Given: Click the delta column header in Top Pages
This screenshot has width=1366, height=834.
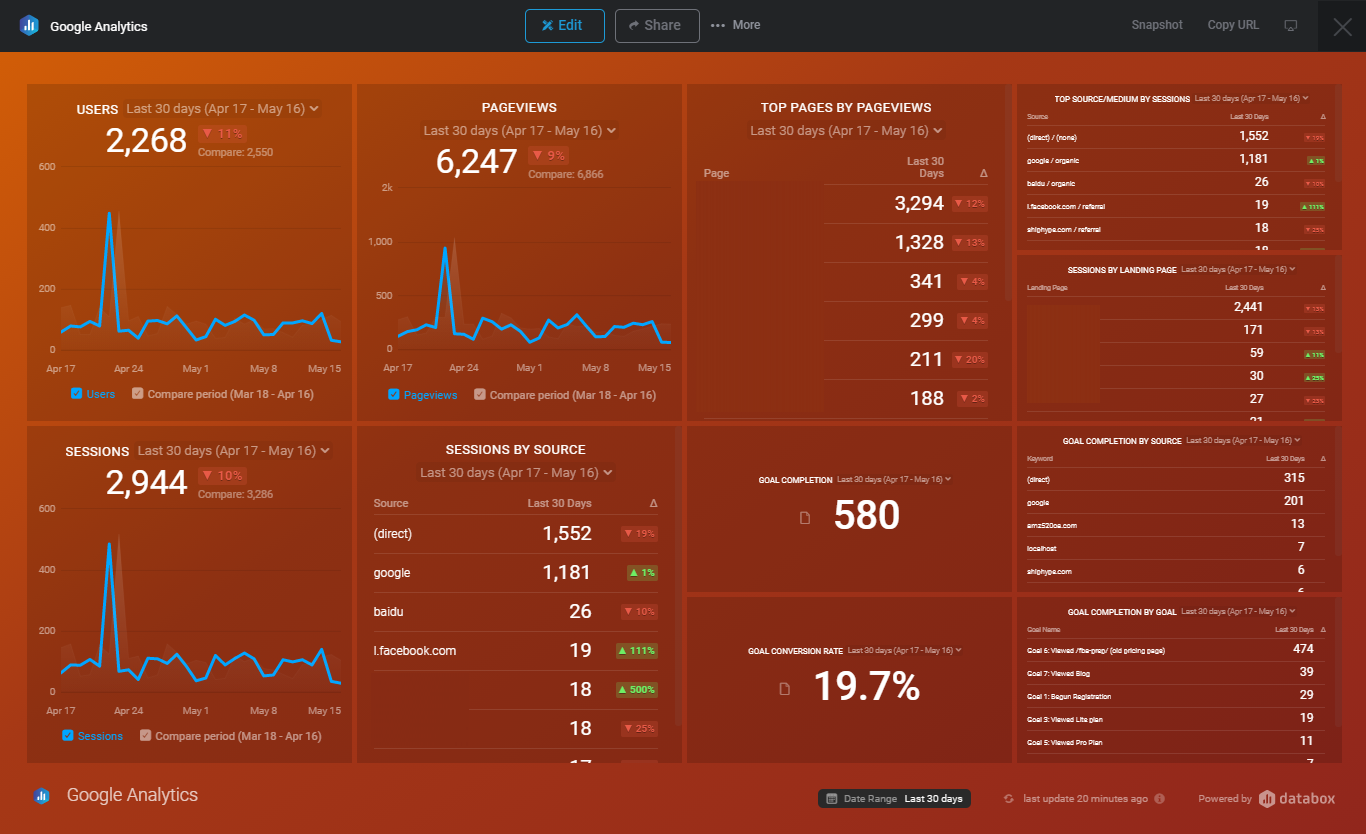Looking at the screenshot, I should tap(983, 173).
